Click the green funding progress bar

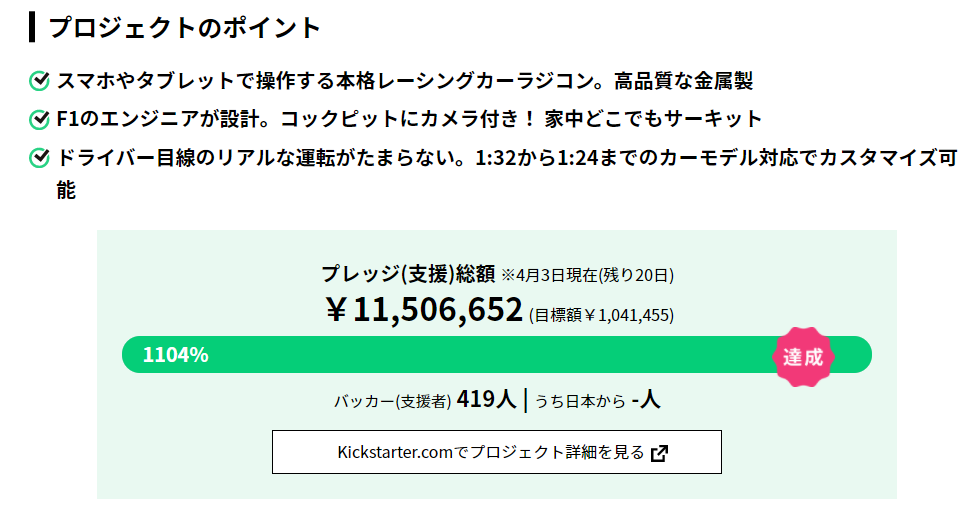(x=496, y=355)
